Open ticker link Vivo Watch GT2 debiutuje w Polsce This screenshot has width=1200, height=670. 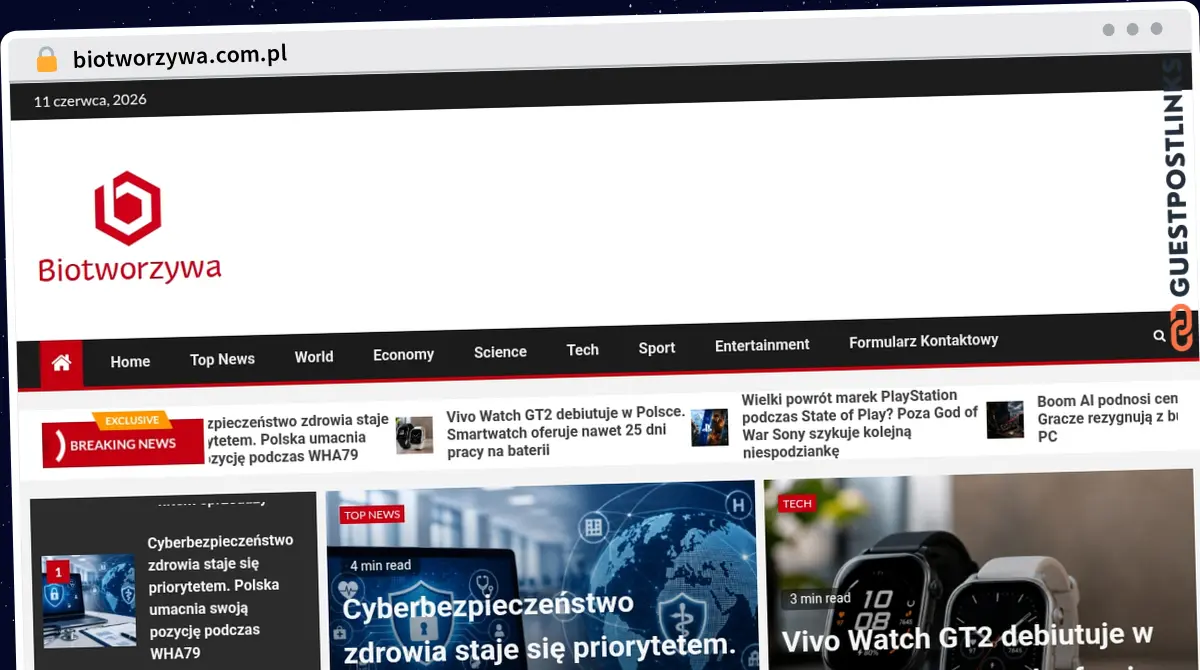(x=566, y=431)
